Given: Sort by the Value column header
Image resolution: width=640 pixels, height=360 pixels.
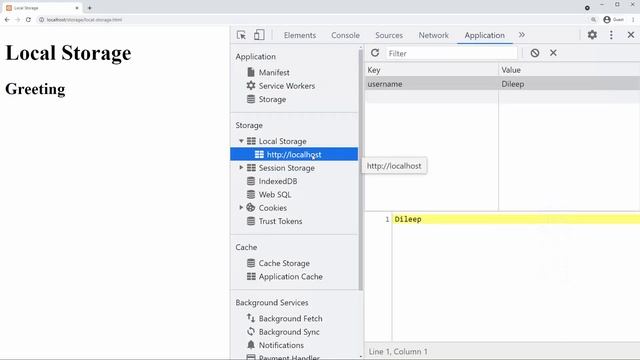Looking at the screenshot, I should coord(569,70).
